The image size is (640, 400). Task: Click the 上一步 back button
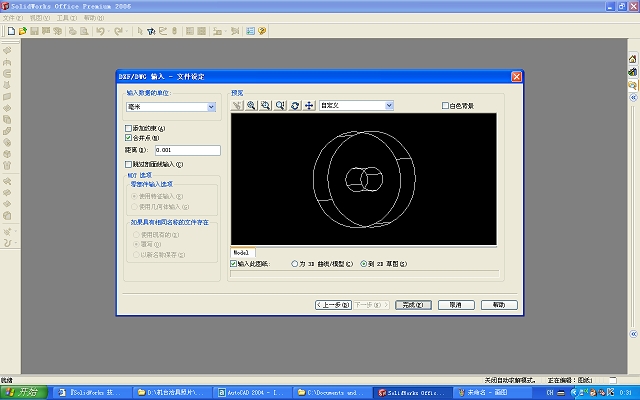coord(333,305)
